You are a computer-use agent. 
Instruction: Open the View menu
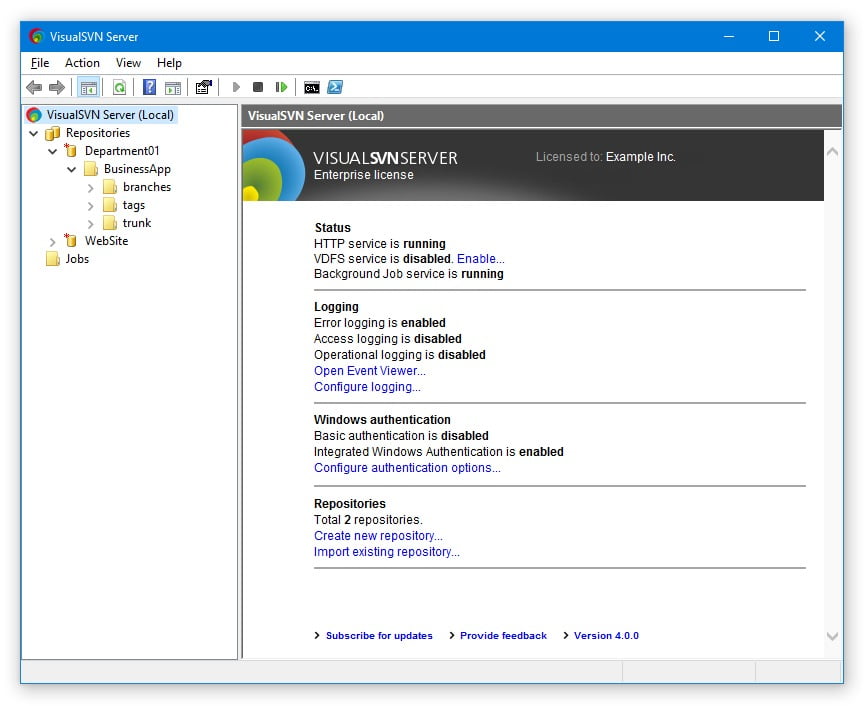(x=128, y=63)
